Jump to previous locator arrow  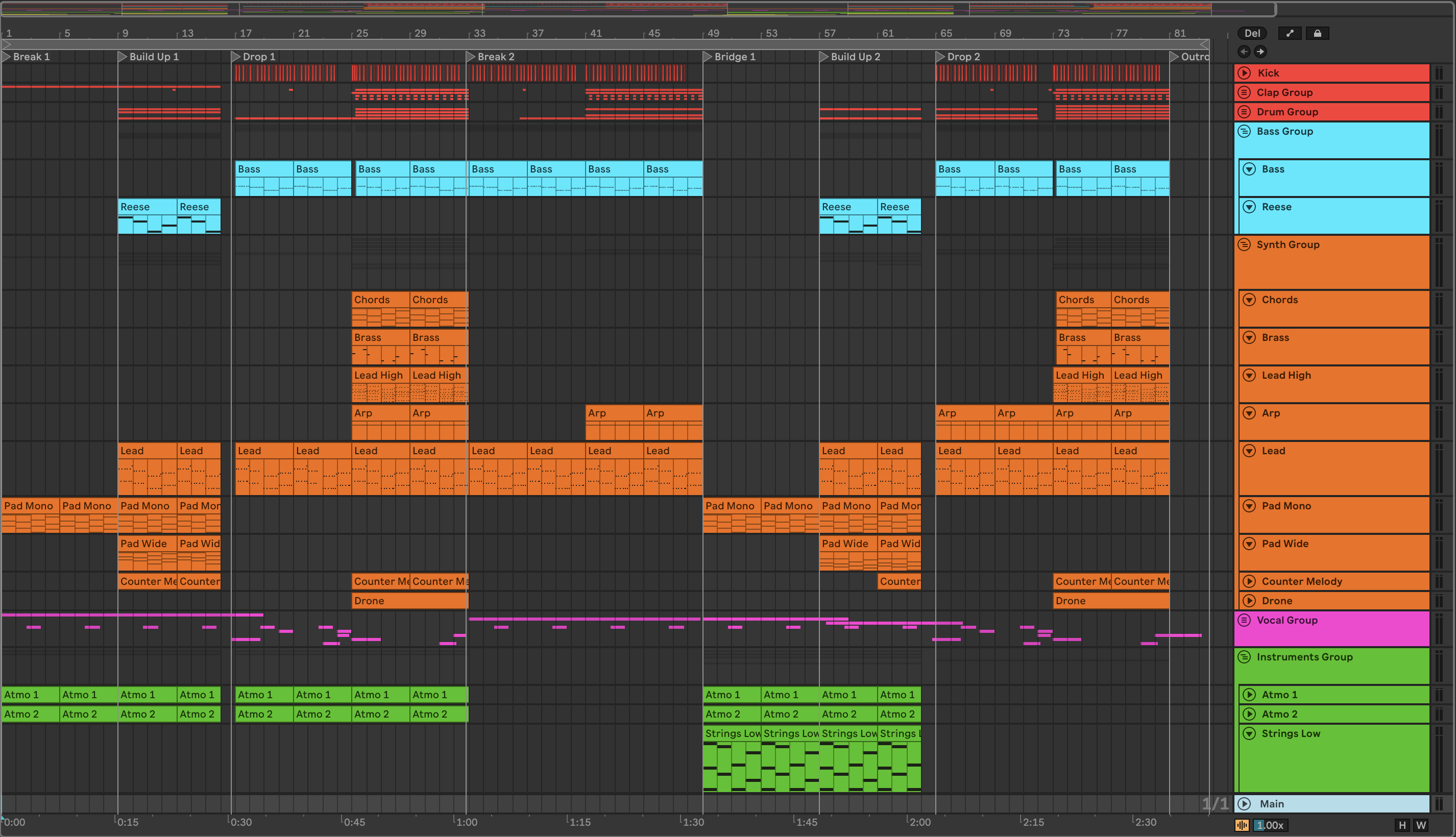pyautogui.click(x=1244, y=52)
